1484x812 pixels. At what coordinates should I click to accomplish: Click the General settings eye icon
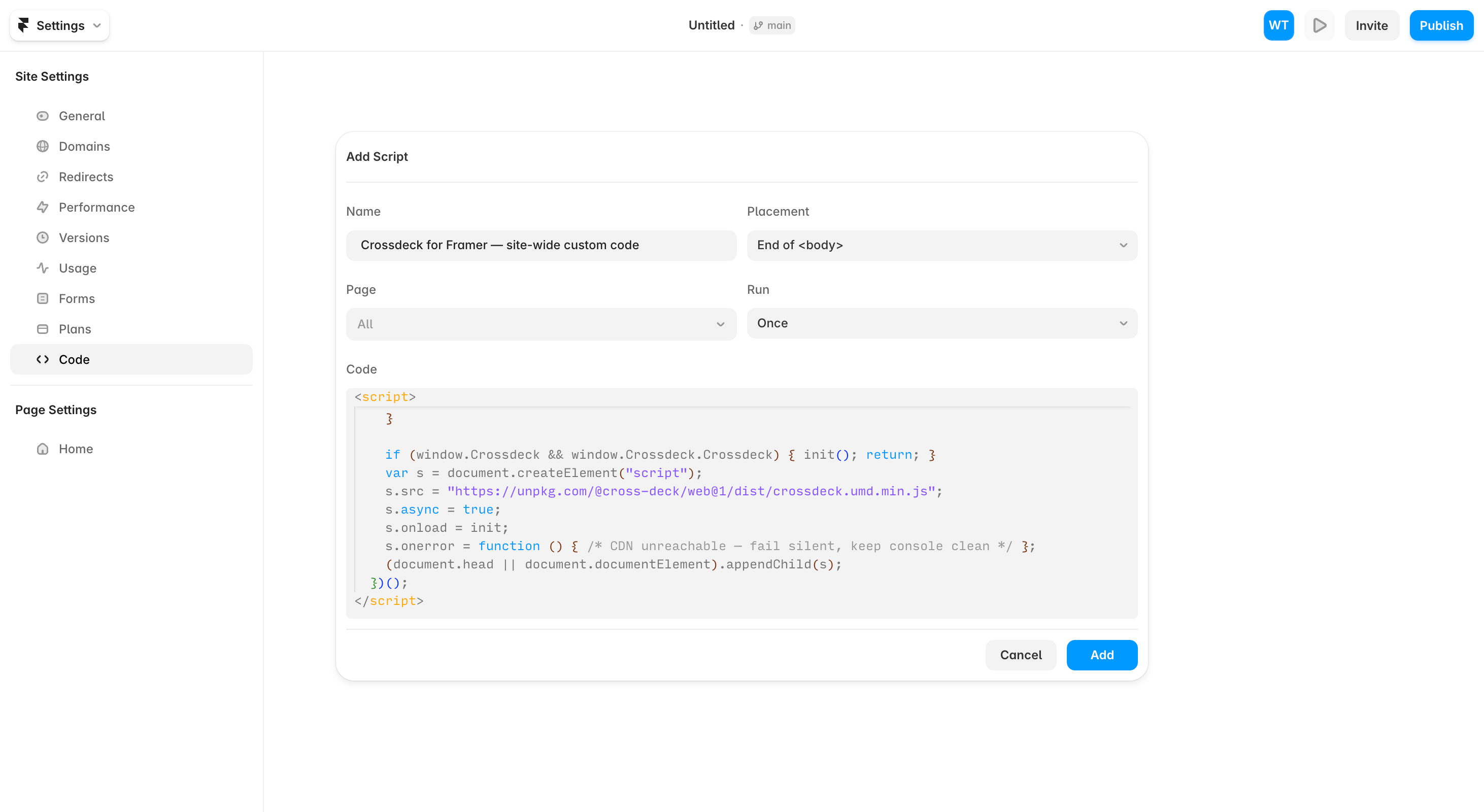click(x=43, y=116)
